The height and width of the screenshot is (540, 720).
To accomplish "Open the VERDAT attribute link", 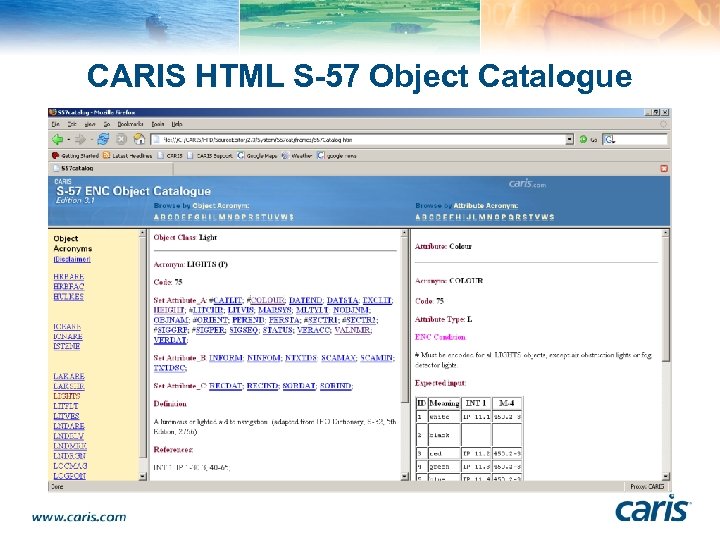I will click(x=170, y=340).
